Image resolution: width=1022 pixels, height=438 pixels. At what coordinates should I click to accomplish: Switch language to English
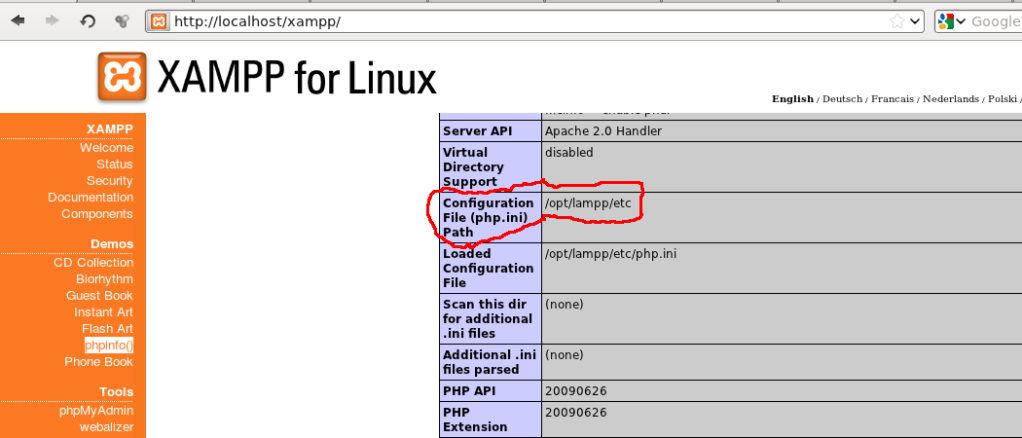pos(793,99)
